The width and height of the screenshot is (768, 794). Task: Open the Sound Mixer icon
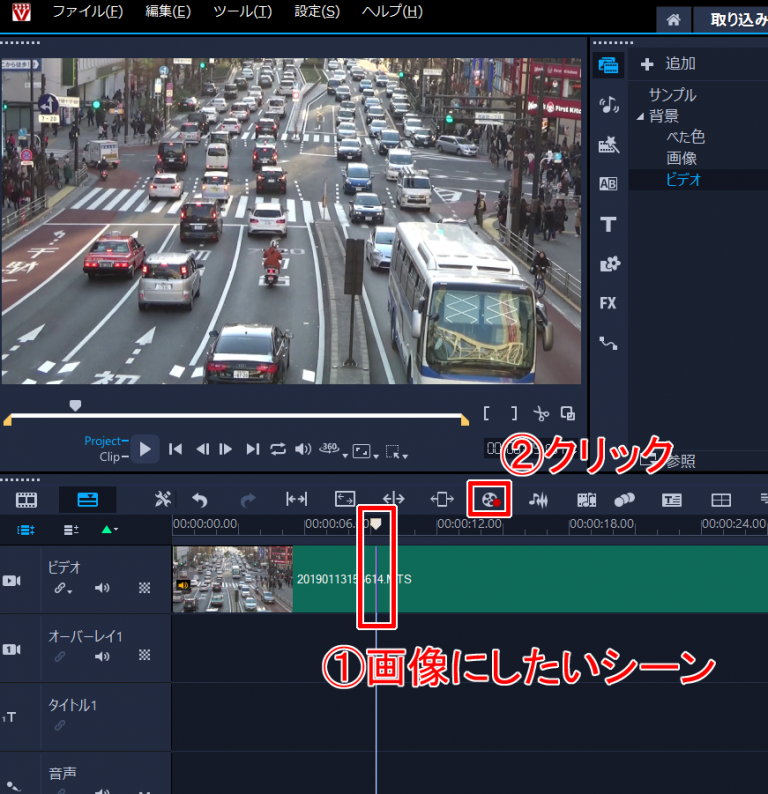pos(538,500)
